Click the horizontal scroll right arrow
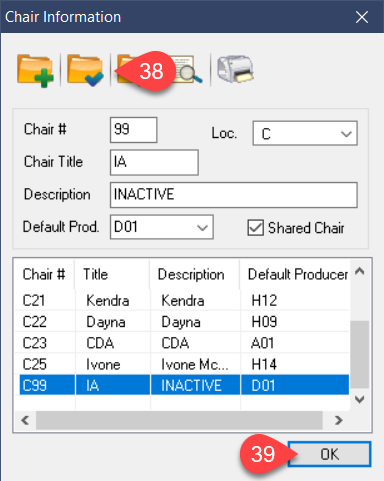The height and width of the screenshot is (481, 384). [339, 420]
